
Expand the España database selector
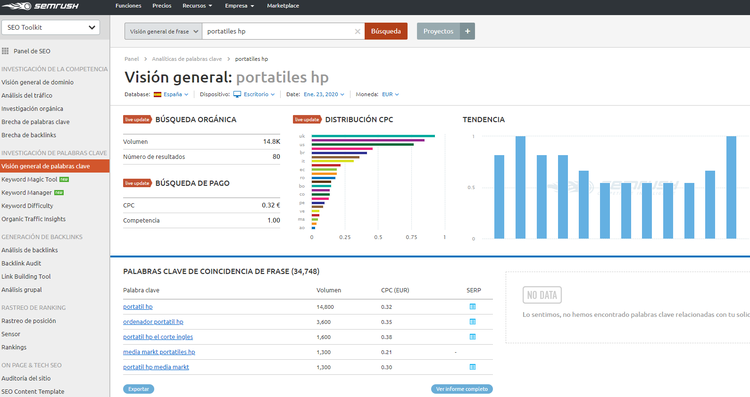[x=176, y=94]
